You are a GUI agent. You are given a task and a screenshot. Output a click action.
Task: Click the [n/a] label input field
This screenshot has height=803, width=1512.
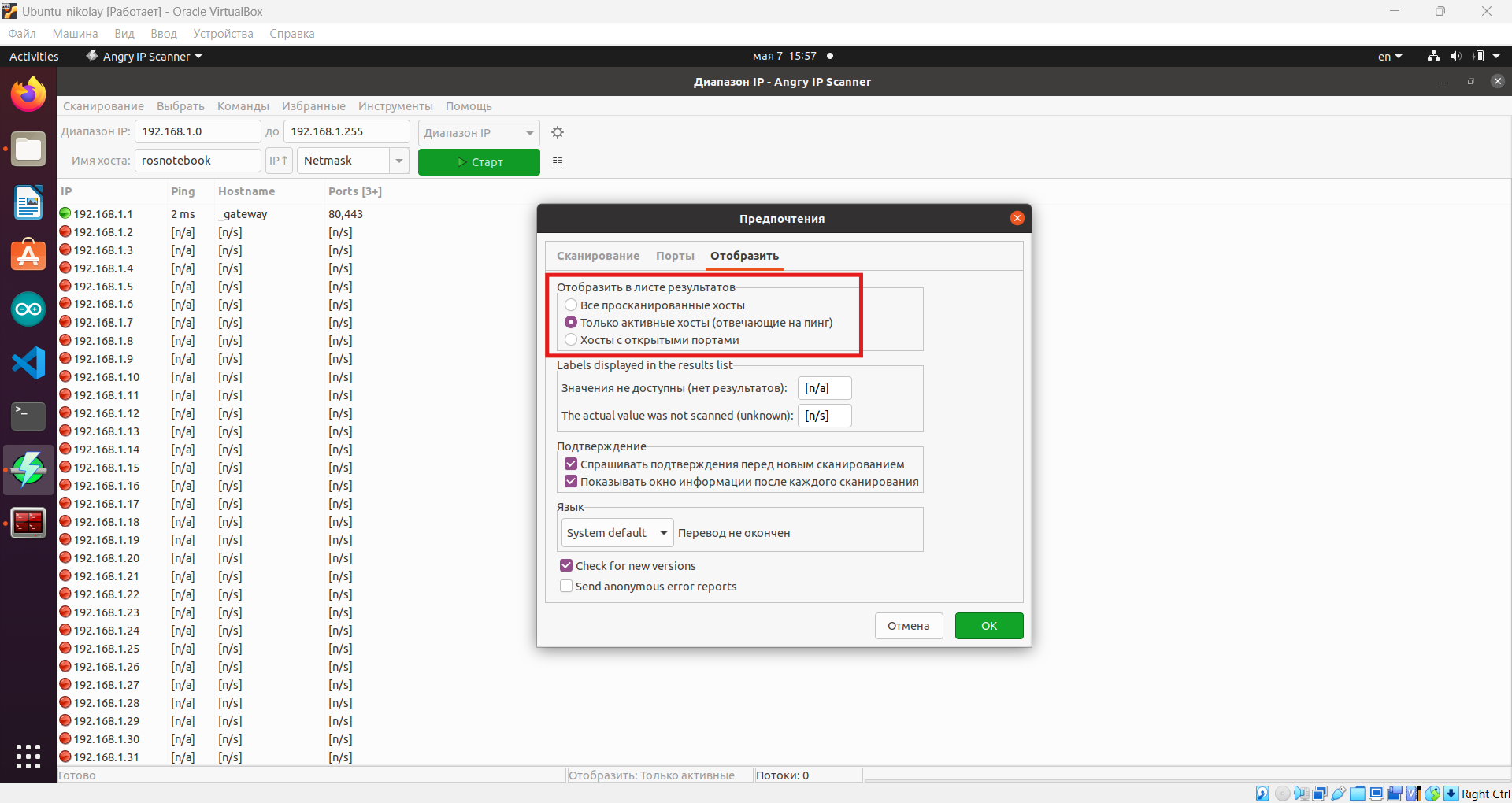824,388
